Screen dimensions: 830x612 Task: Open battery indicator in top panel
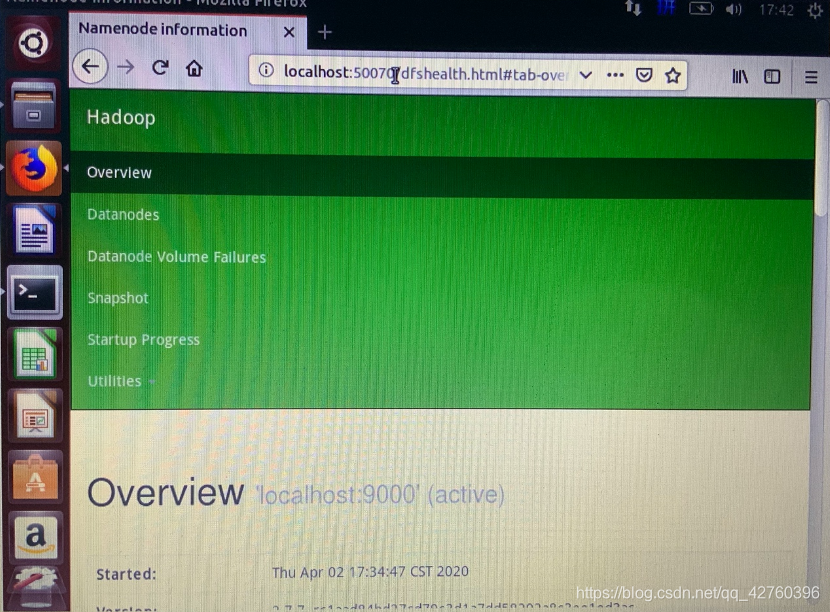(701, 8)
